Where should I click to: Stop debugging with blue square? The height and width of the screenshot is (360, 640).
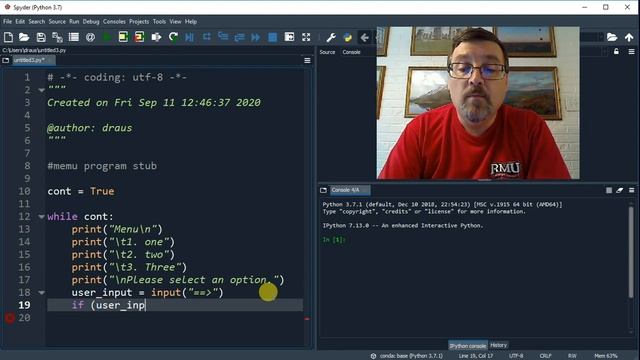click(x=273, y=38)
